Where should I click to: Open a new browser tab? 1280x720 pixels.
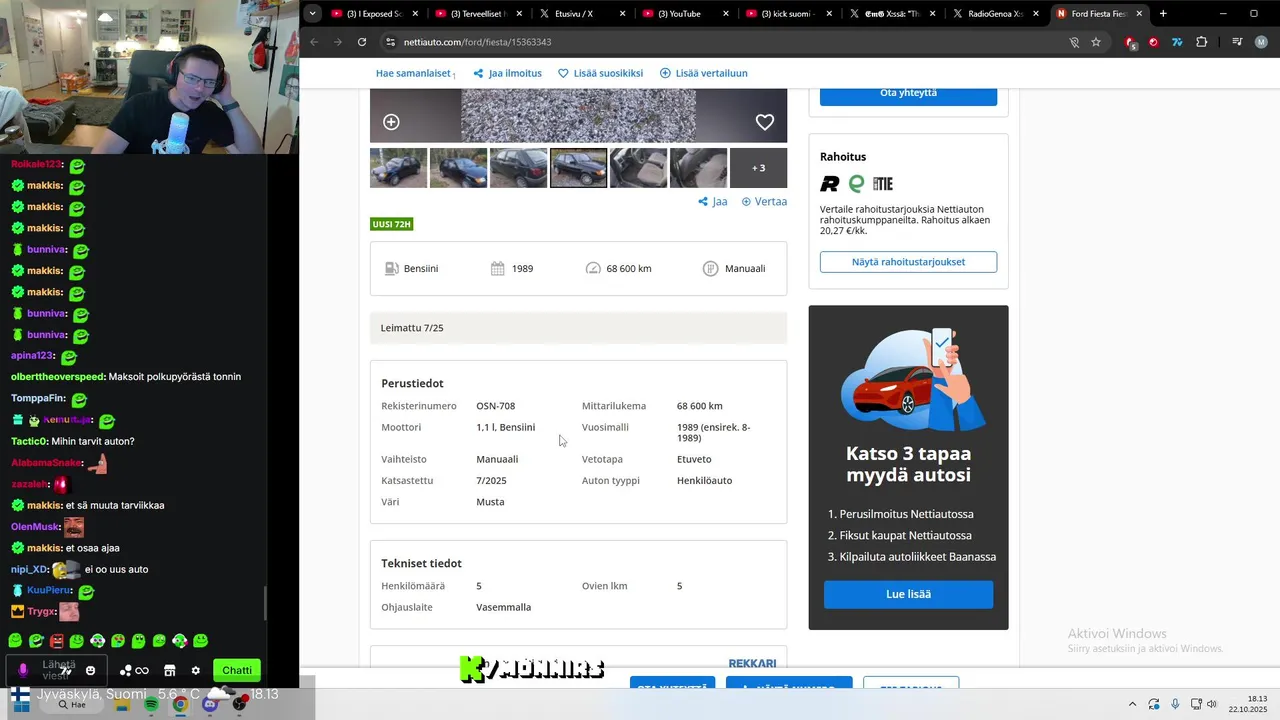(1163, 14)
